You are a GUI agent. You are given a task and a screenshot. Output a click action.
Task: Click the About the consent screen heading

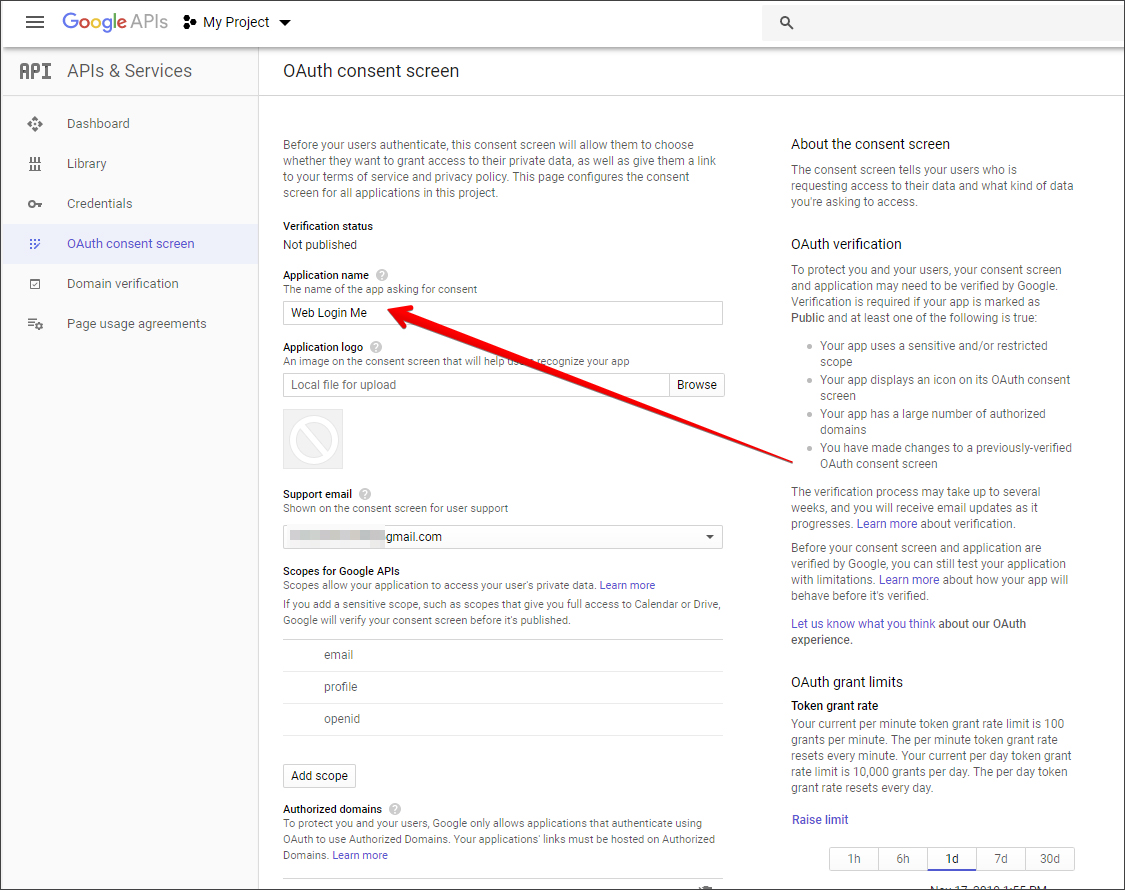coord(870,144)
